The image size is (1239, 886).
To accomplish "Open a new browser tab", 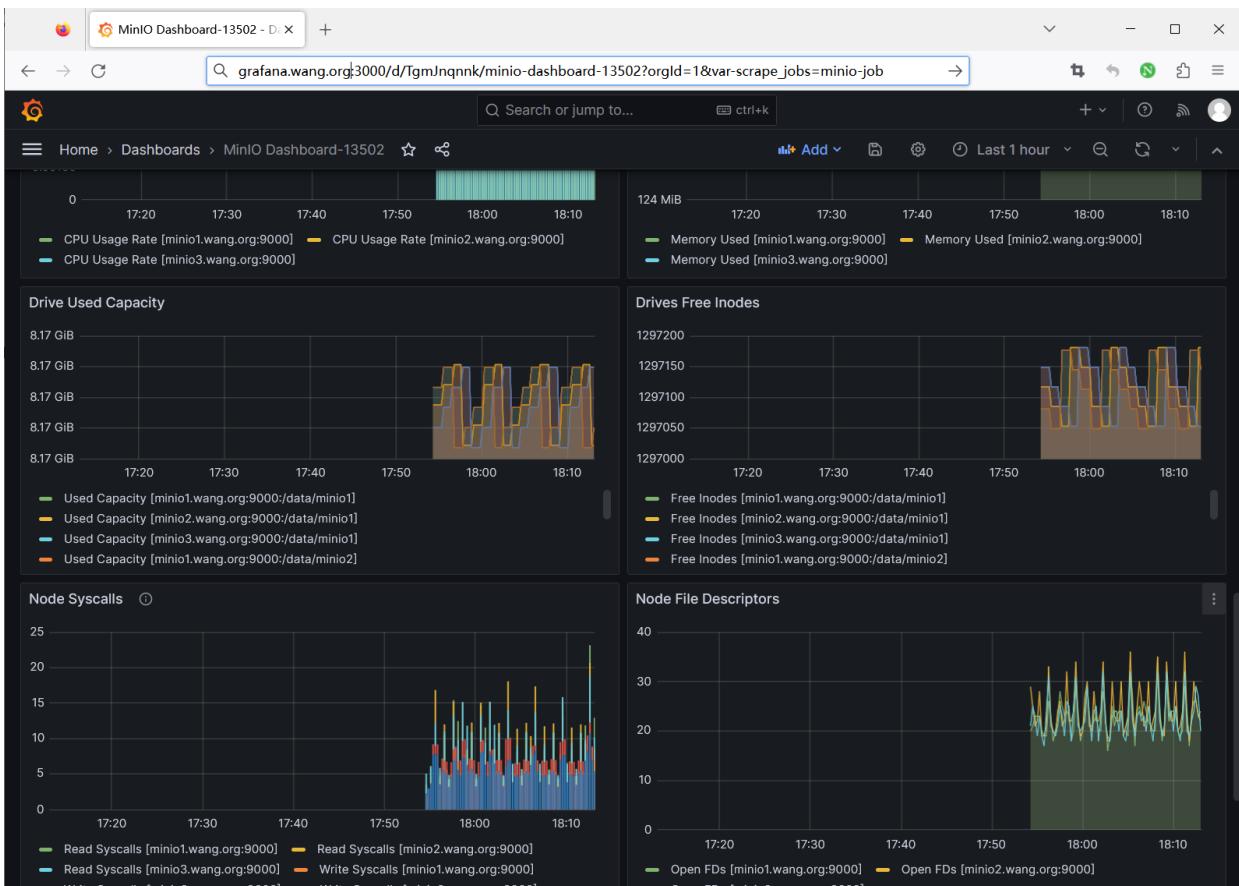I will click(326, 30).
